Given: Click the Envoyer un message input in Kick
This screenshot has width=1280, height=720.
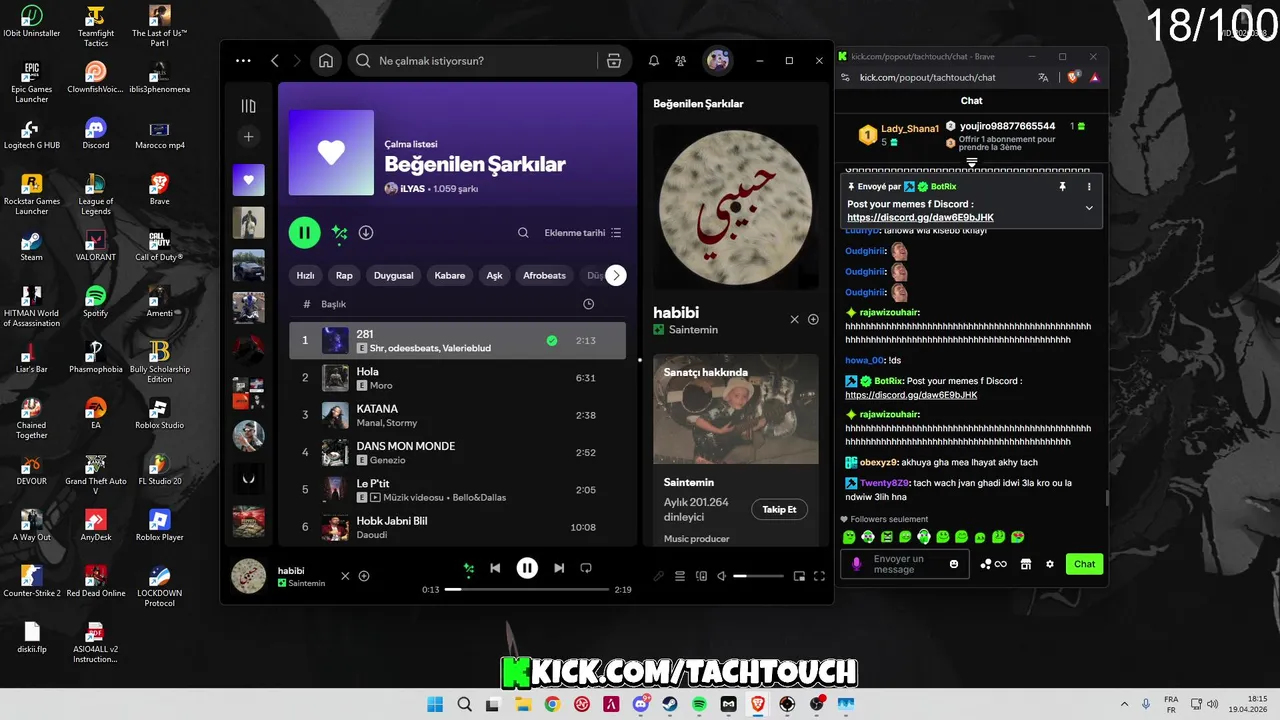Looking at the screenshot, I should 905,564.
